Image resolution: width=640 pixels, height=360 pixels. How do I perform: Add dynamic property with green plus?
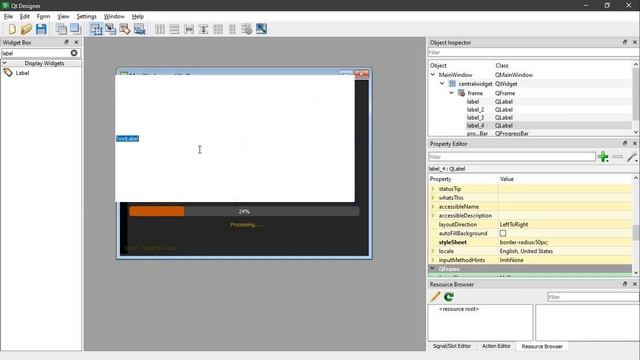click(x=603, y=157)
